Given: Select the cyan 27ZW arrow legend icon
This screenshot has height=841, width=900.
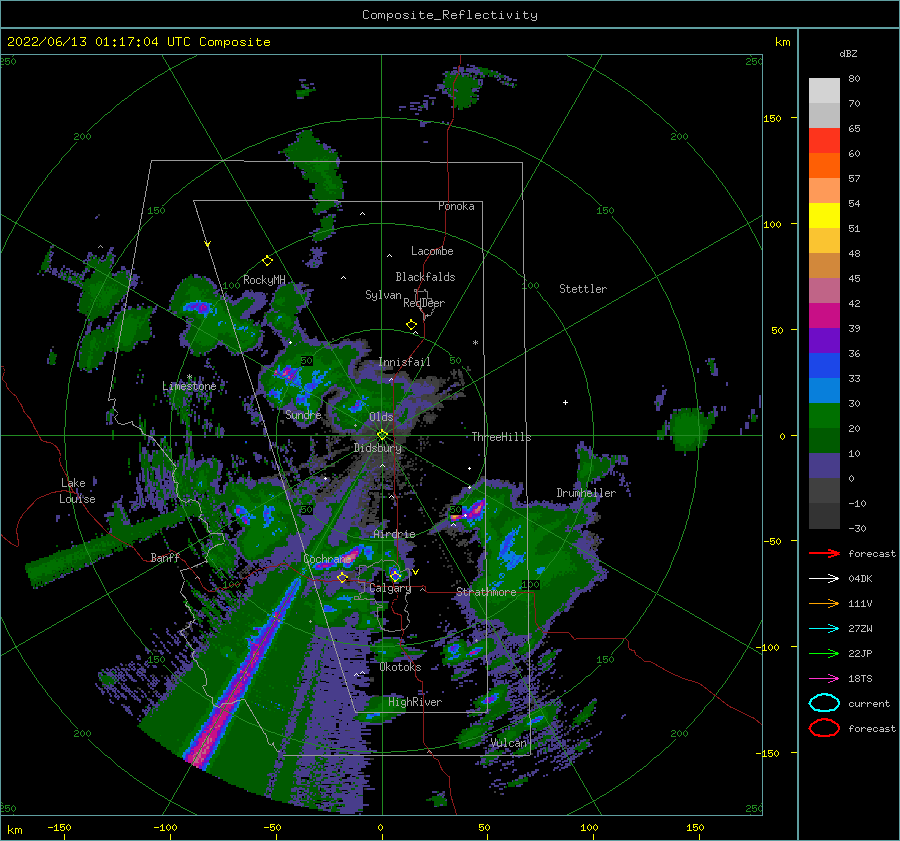Looking at the screenshot, I should [x=824, y=629].
